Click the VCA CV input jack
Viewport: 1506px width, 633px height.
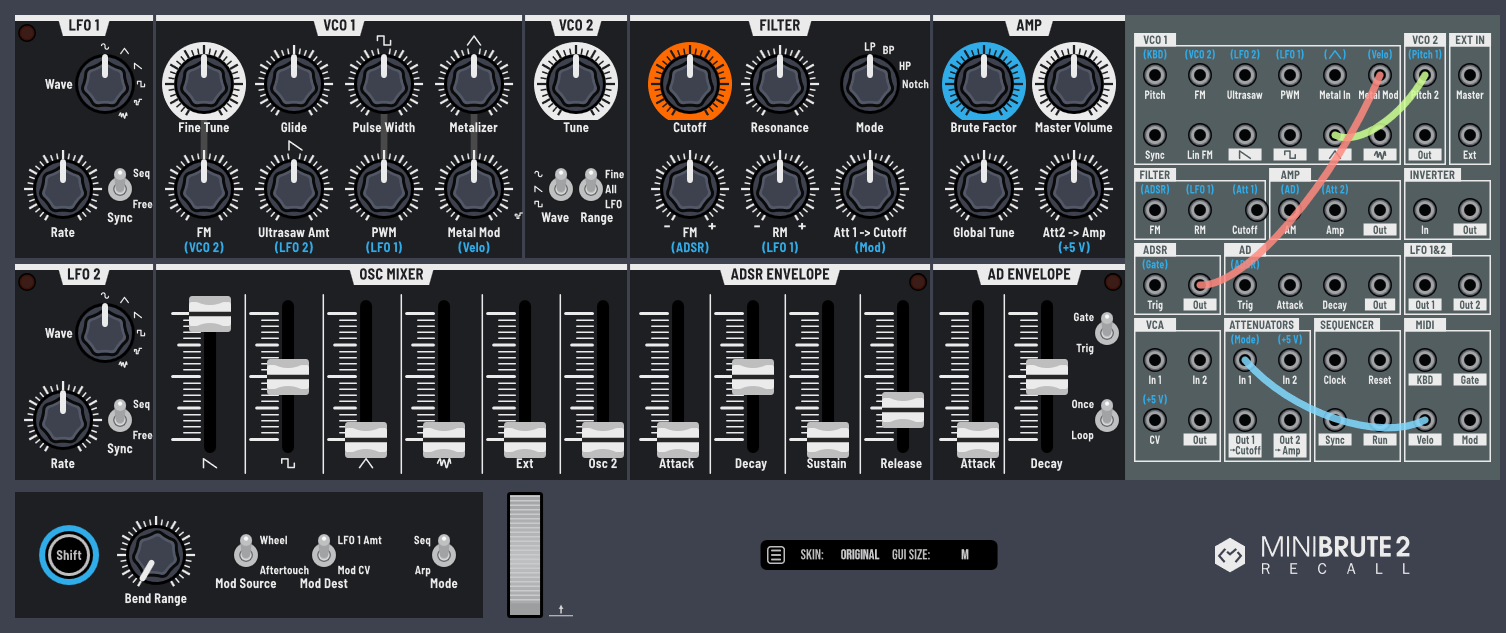pyautogui.click(x=1155, y=420)
